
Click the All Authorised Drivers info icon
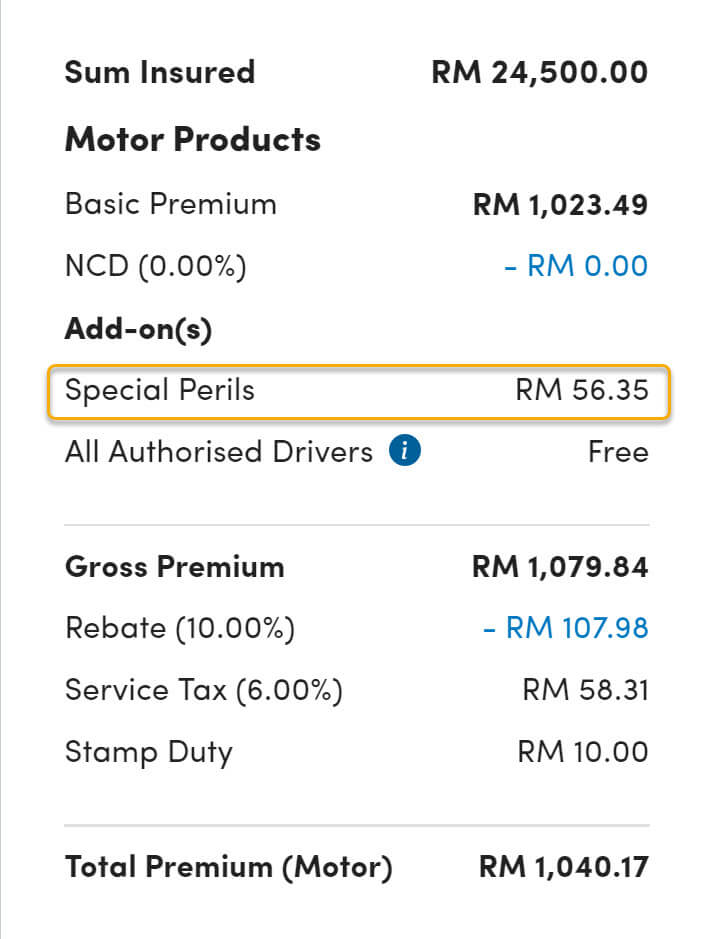coord(405,450)
